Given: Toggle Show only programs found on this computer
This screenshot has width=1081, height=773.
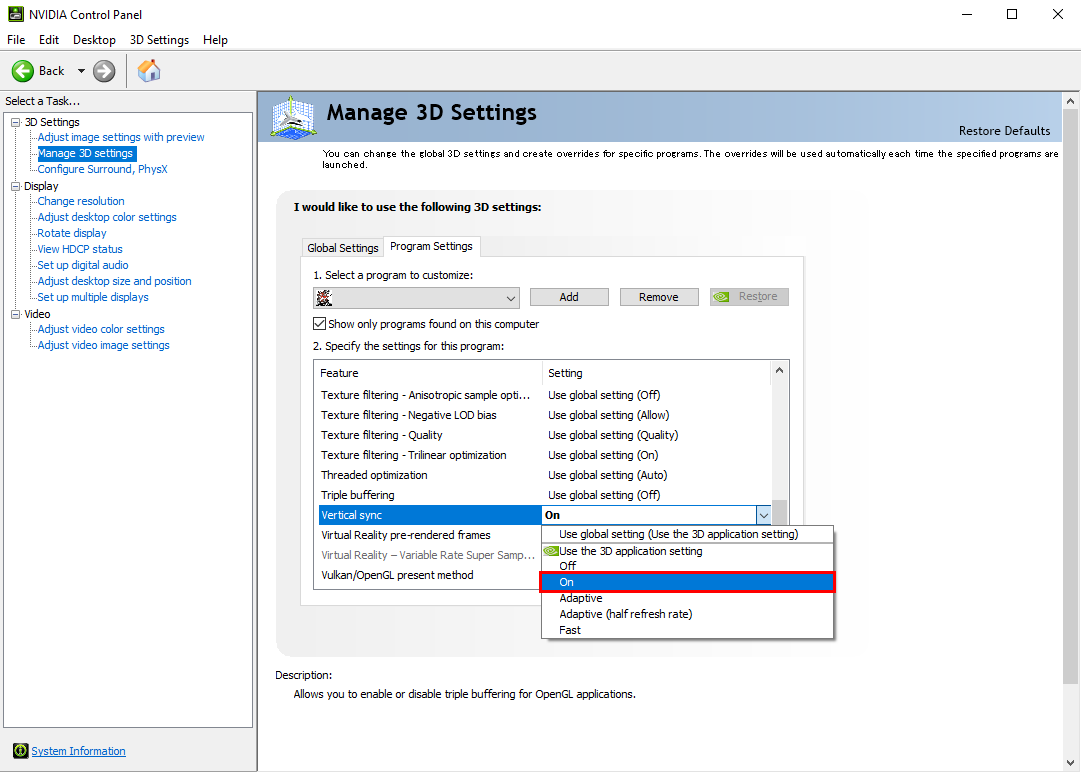Looking at the screenshot, I should tap(319, 323).
